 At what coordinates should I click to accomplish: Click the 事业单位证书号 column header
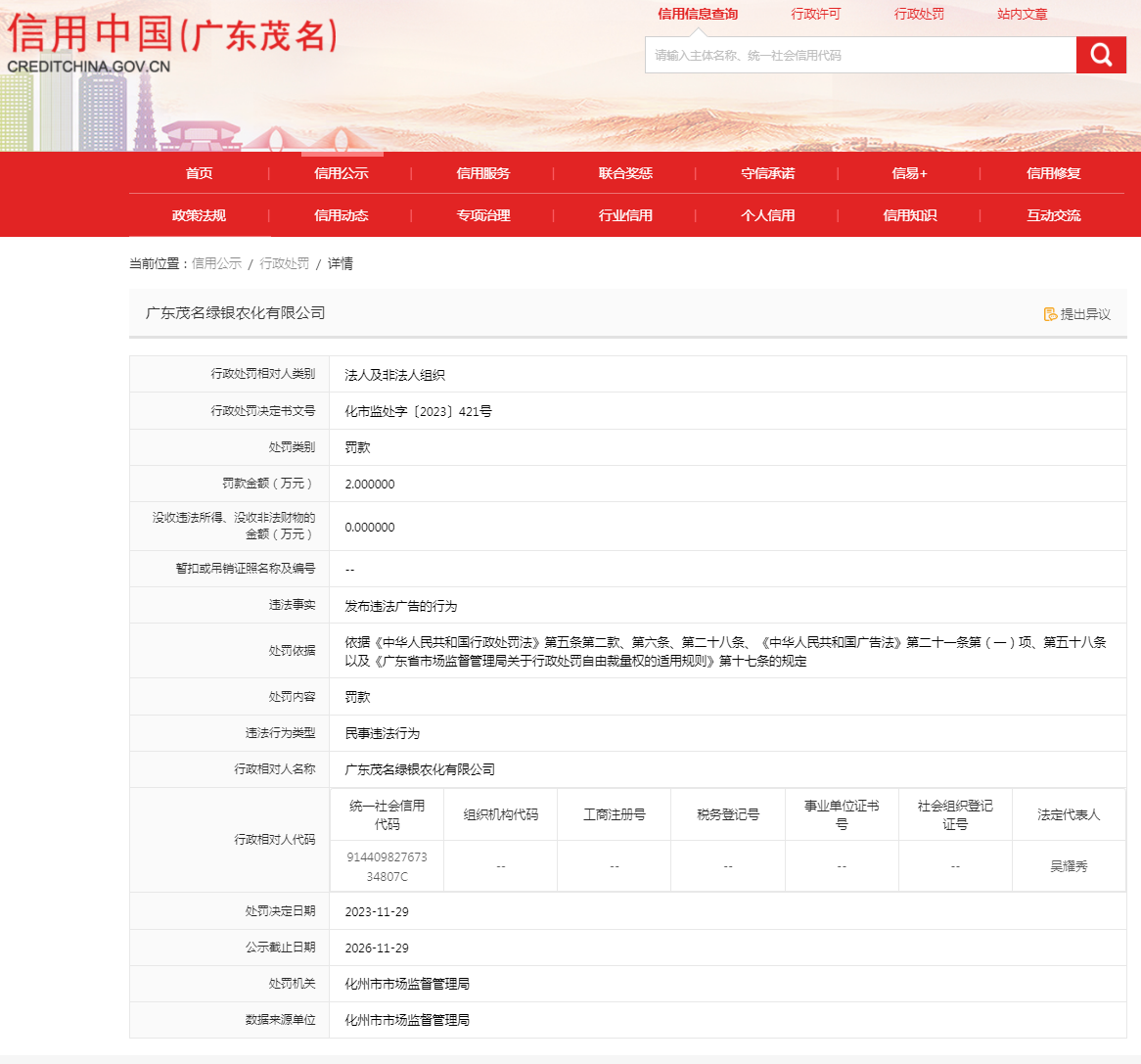click(842, 815)
